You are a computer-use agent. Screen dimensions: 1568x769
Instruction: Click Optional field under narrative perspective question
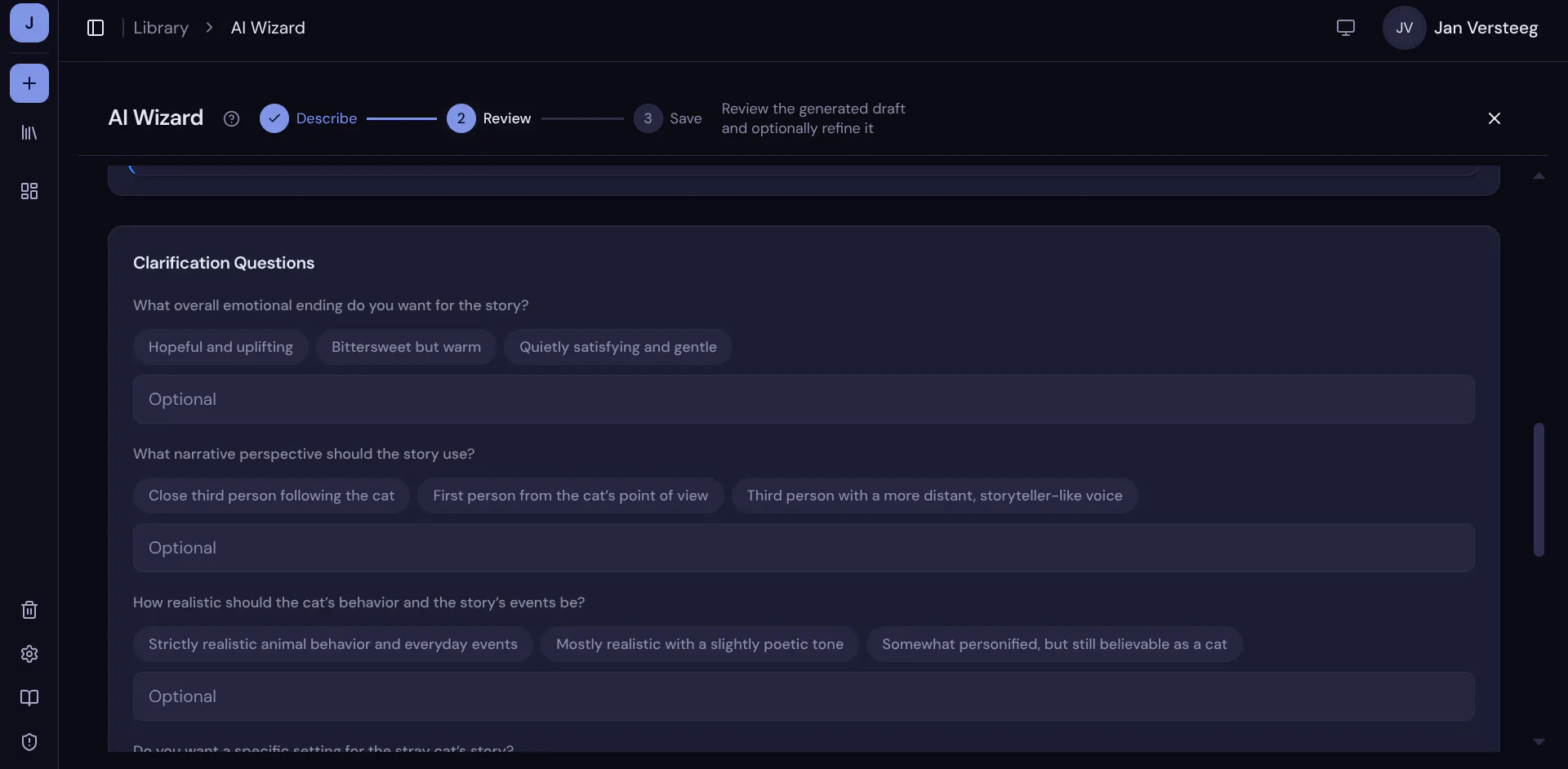(804, 548)
